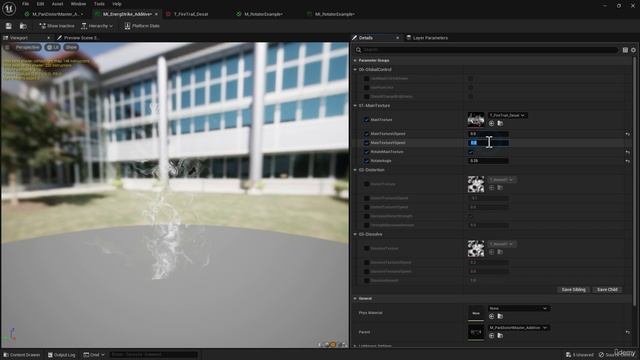Use selected asset icon for MainTexture

pos(491,123)
